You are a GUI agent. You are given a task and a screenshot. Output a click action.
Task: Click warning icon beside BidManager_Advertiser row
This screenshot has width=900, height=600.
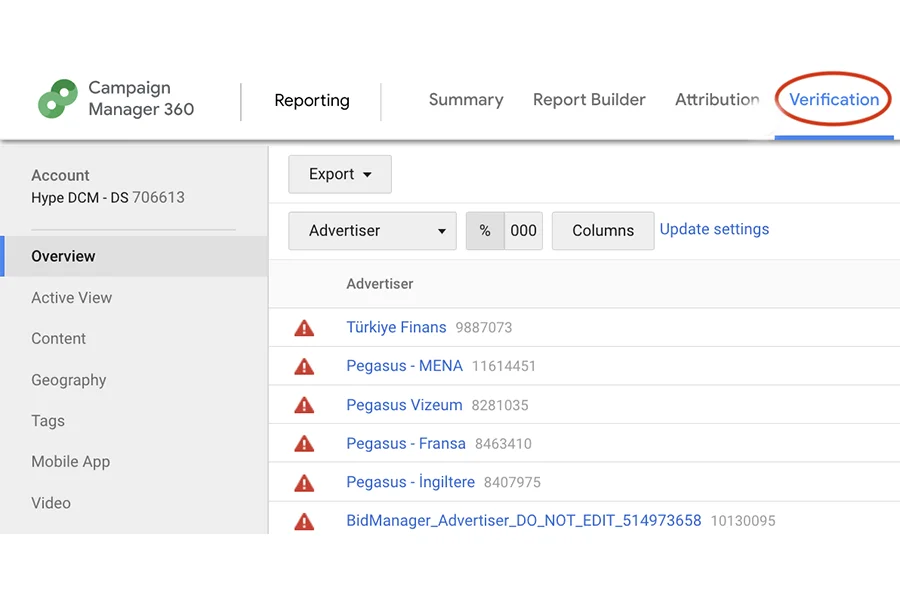[x=304, y=521]
